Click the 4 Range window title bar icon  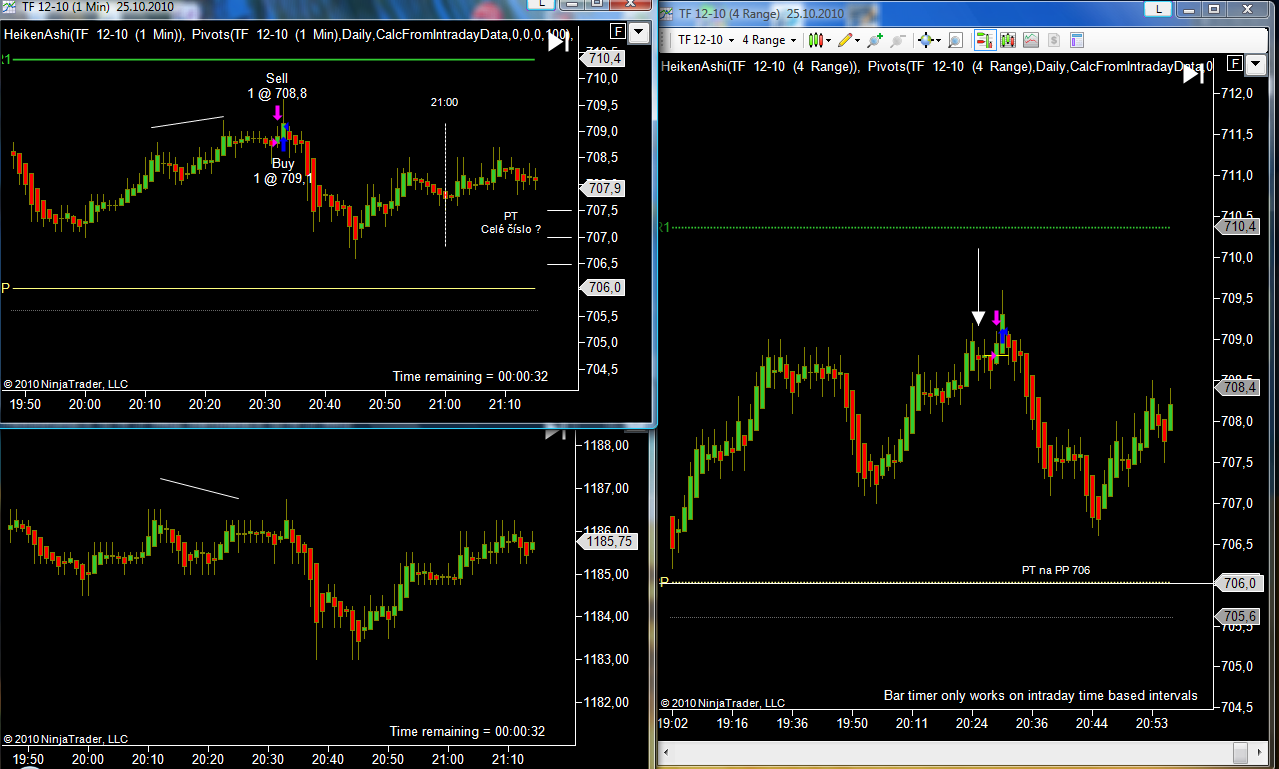666,13
